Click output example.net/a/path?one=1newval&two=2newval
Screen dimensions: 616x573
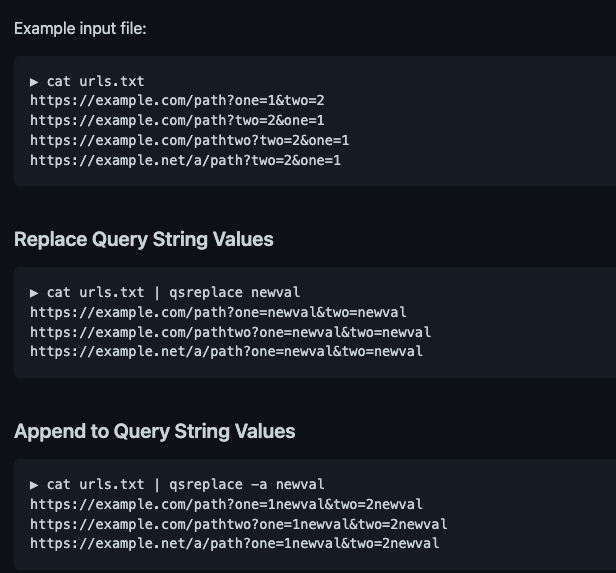[235, 544]
